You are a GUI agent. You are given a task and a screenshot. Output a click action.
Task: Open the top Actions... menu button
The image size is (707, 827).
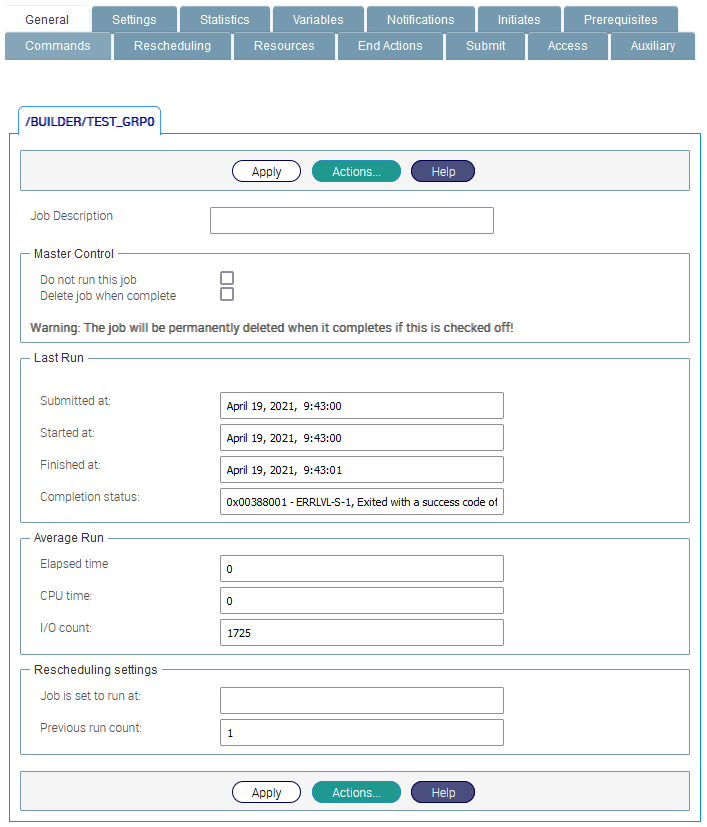(x=356, y=172)
